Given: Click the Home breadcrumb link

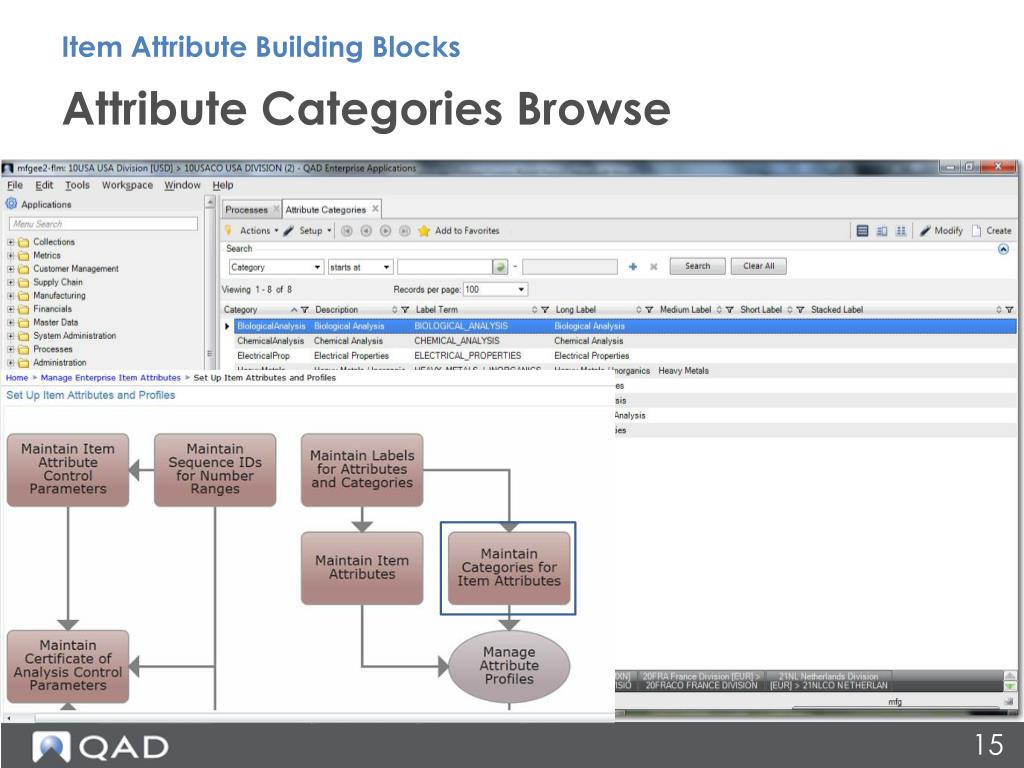Looking at the screenshot, I should pyautogui.click(x=17, y=377).
